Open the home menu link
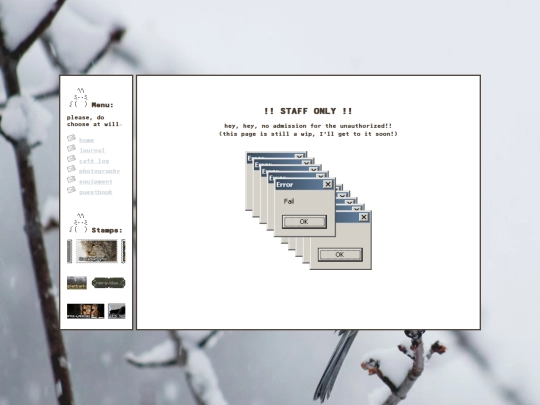540x405 pixels. pos(86,140)
